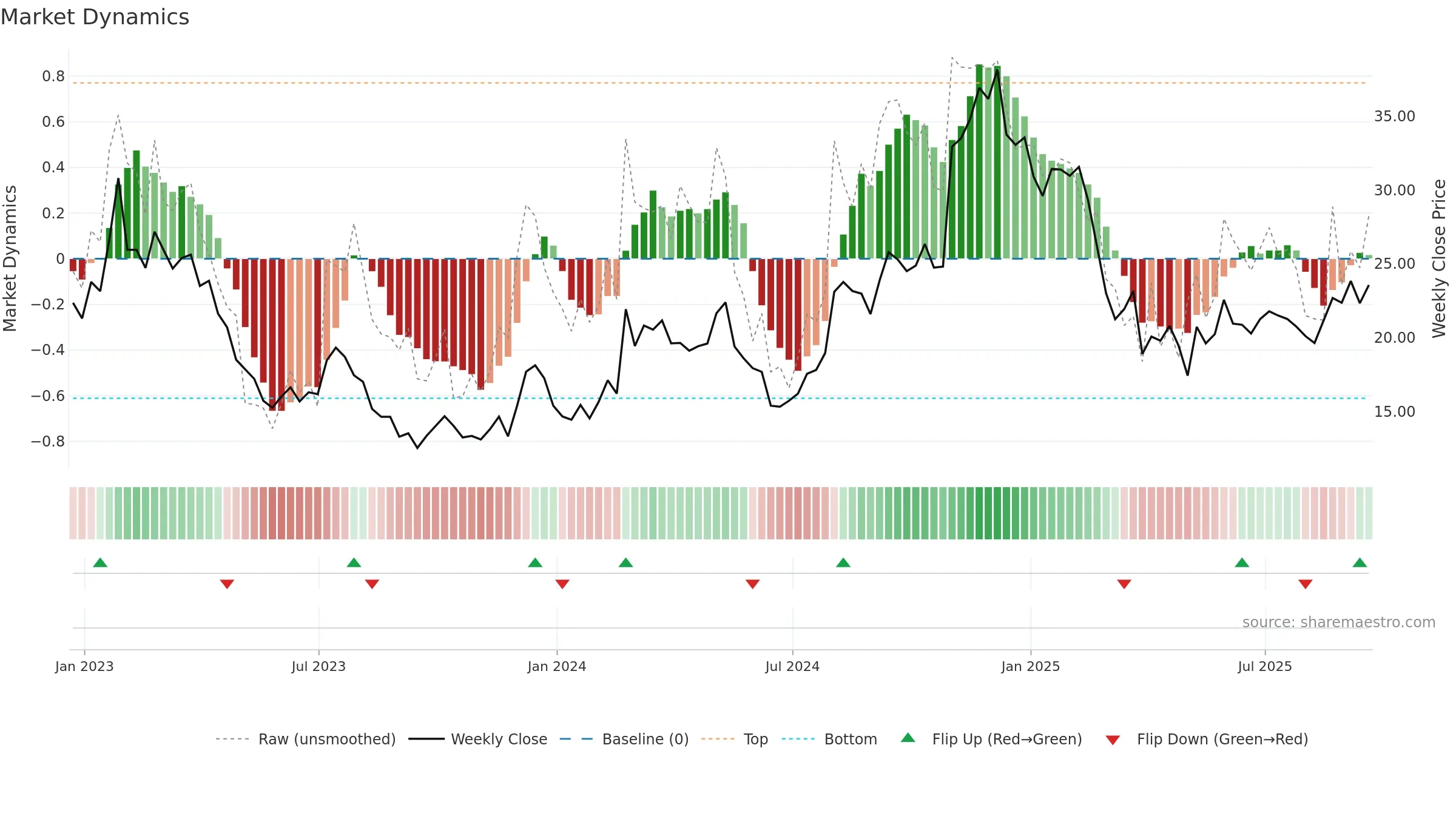Image resolution: width=1456 pixels, height=819 pixels.
Task: Click the red triangle icon in legend
Action: [x=1113, y=740]
